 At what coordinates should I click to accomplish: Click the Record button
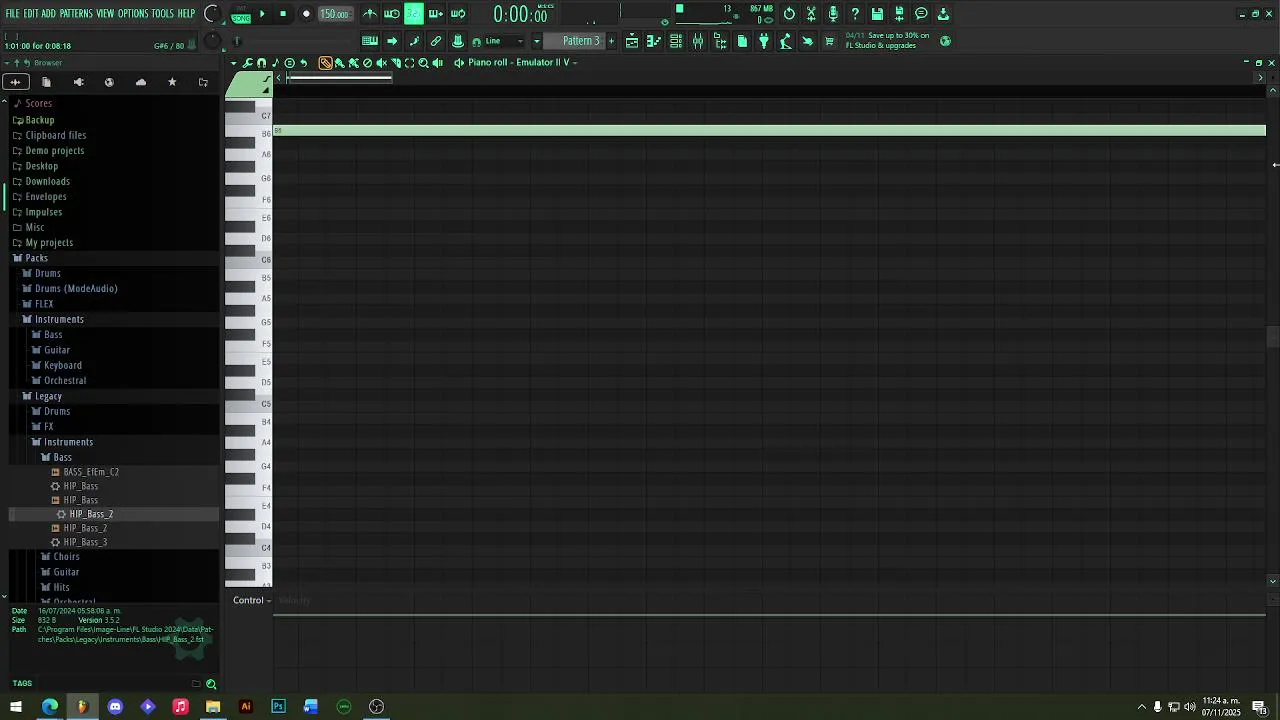click(x=306, y=14)
